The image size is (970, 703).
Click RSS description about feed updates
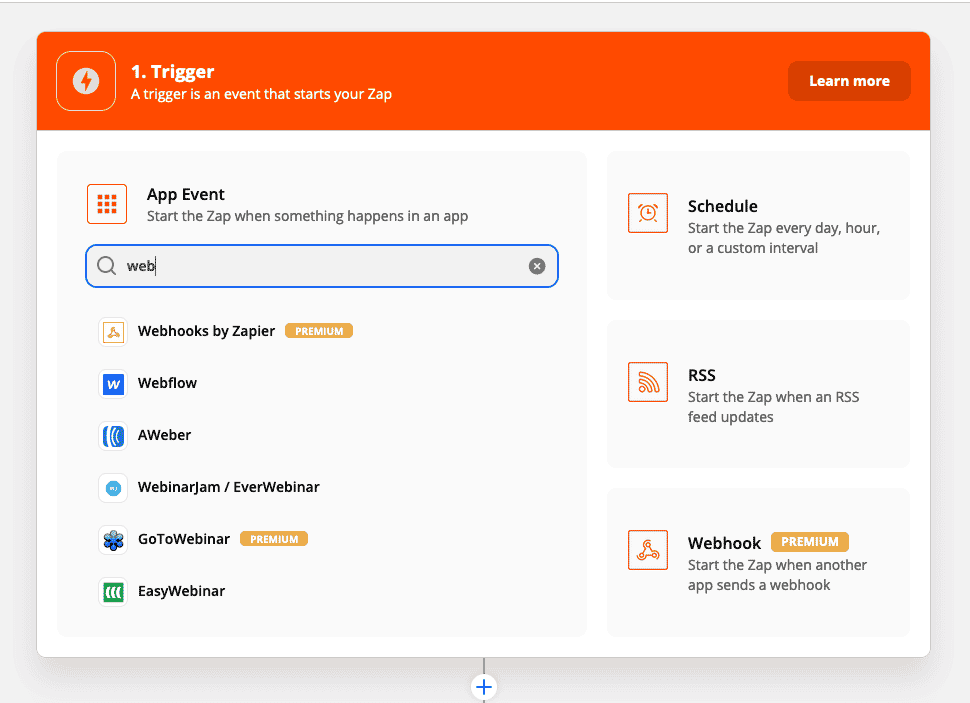pyautogui.click(x=773, y=407)
